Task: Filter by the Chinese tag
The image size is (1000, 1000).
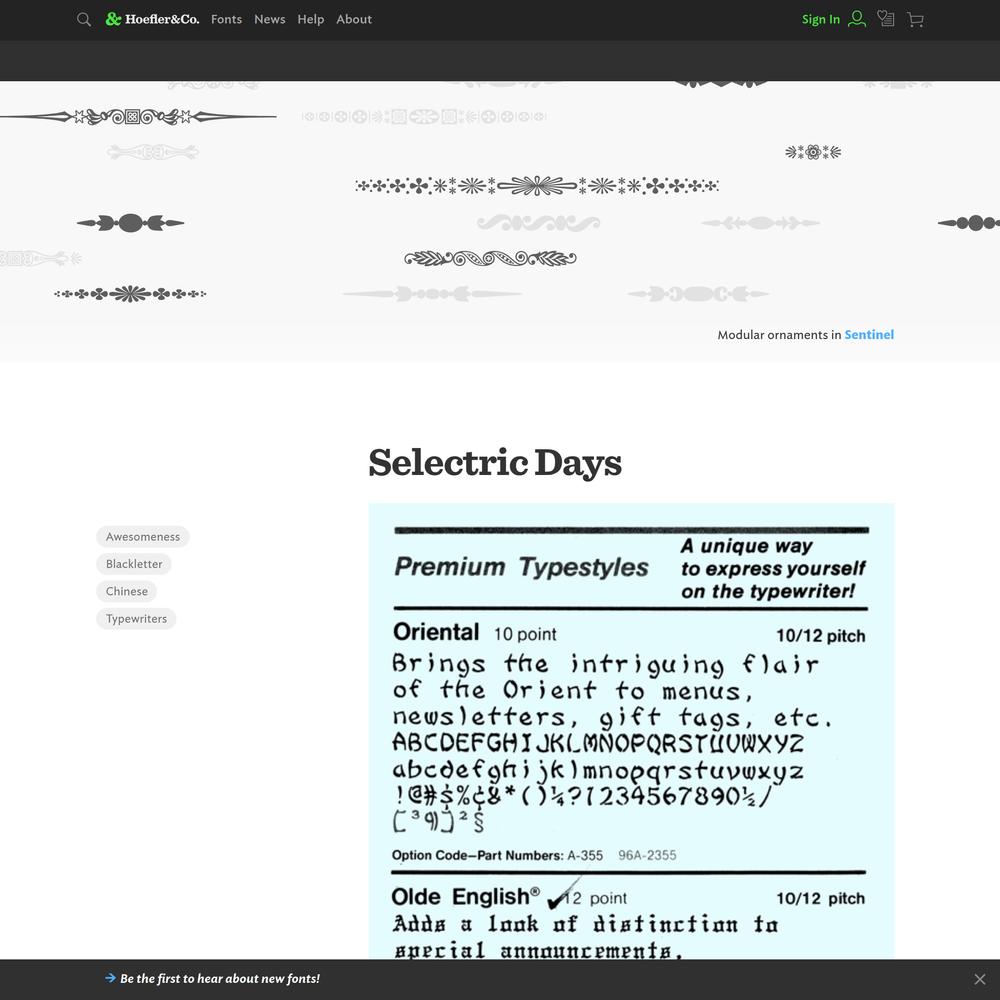Action: tap(126, 592)
